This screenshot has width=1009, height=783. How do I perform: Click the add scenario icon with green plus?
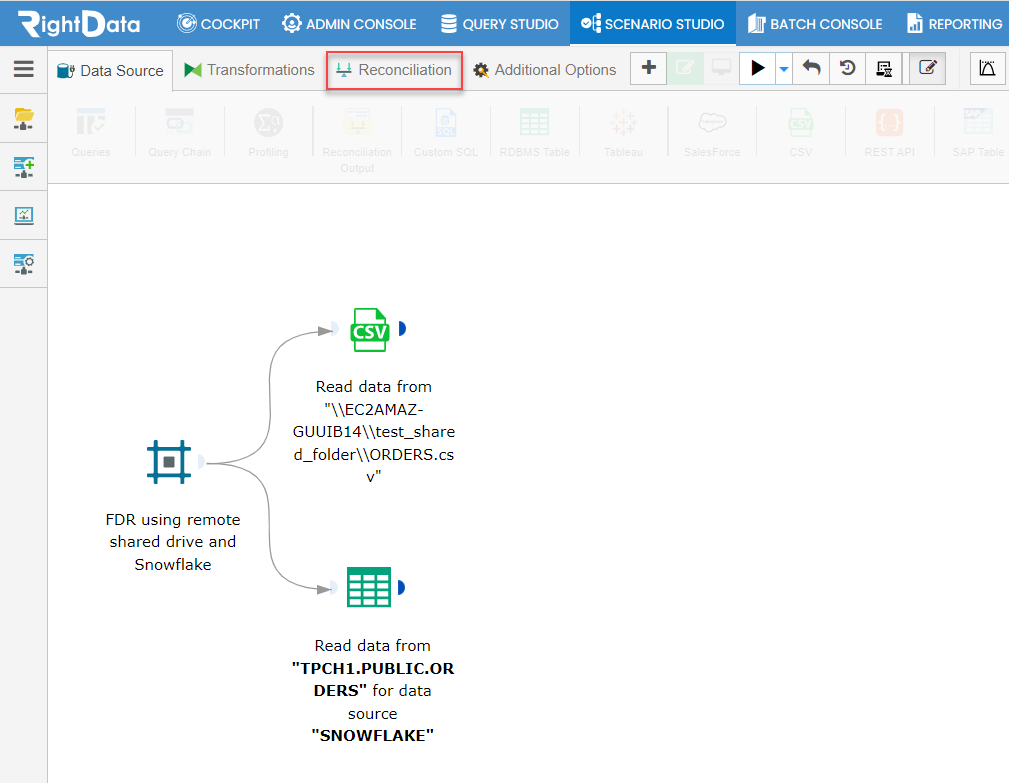[24, 167]
